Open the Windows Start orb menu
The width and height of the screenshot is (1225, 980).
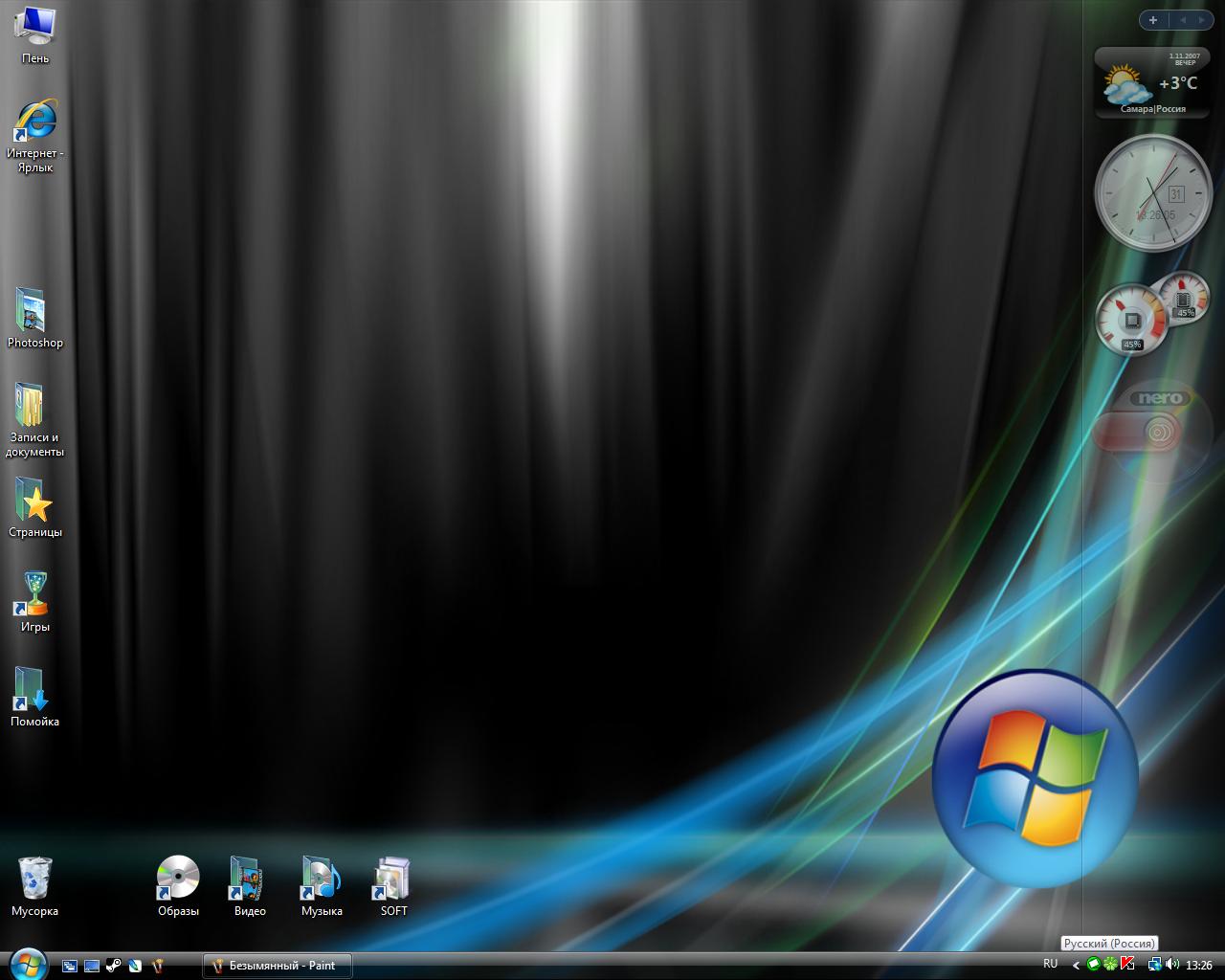[x=27, y=964]
